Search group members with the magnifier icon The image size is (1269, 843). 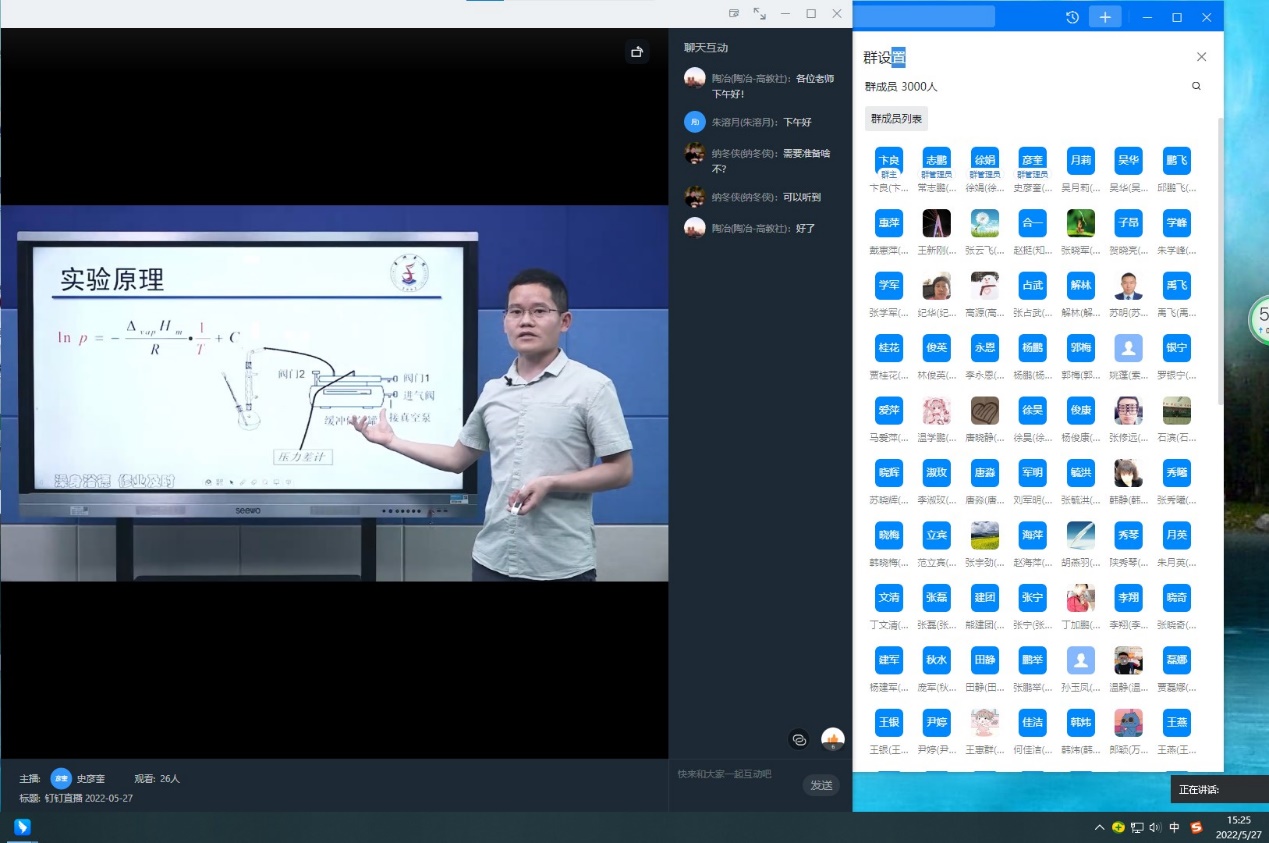pyautogui.click(x=1196, y=87)
